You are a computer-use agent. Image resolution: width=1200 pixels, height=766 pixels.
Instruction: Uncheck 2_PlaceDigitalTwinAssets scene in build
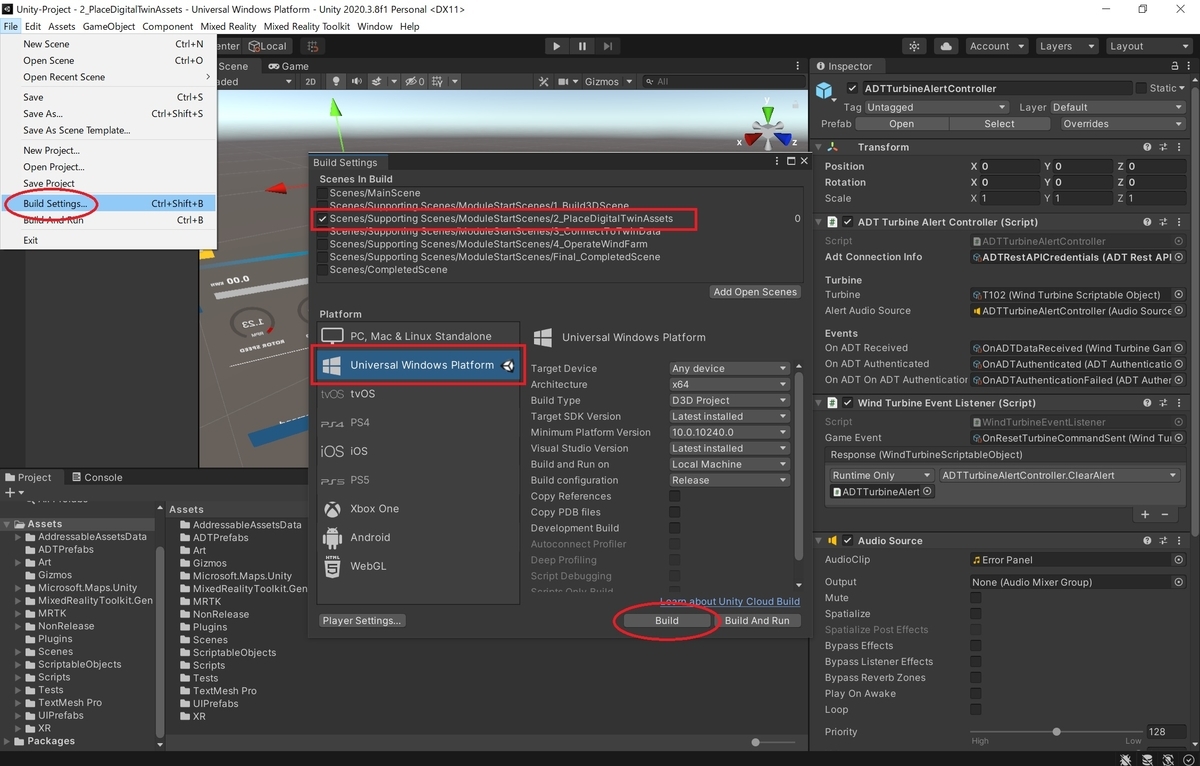click(323, 218)
